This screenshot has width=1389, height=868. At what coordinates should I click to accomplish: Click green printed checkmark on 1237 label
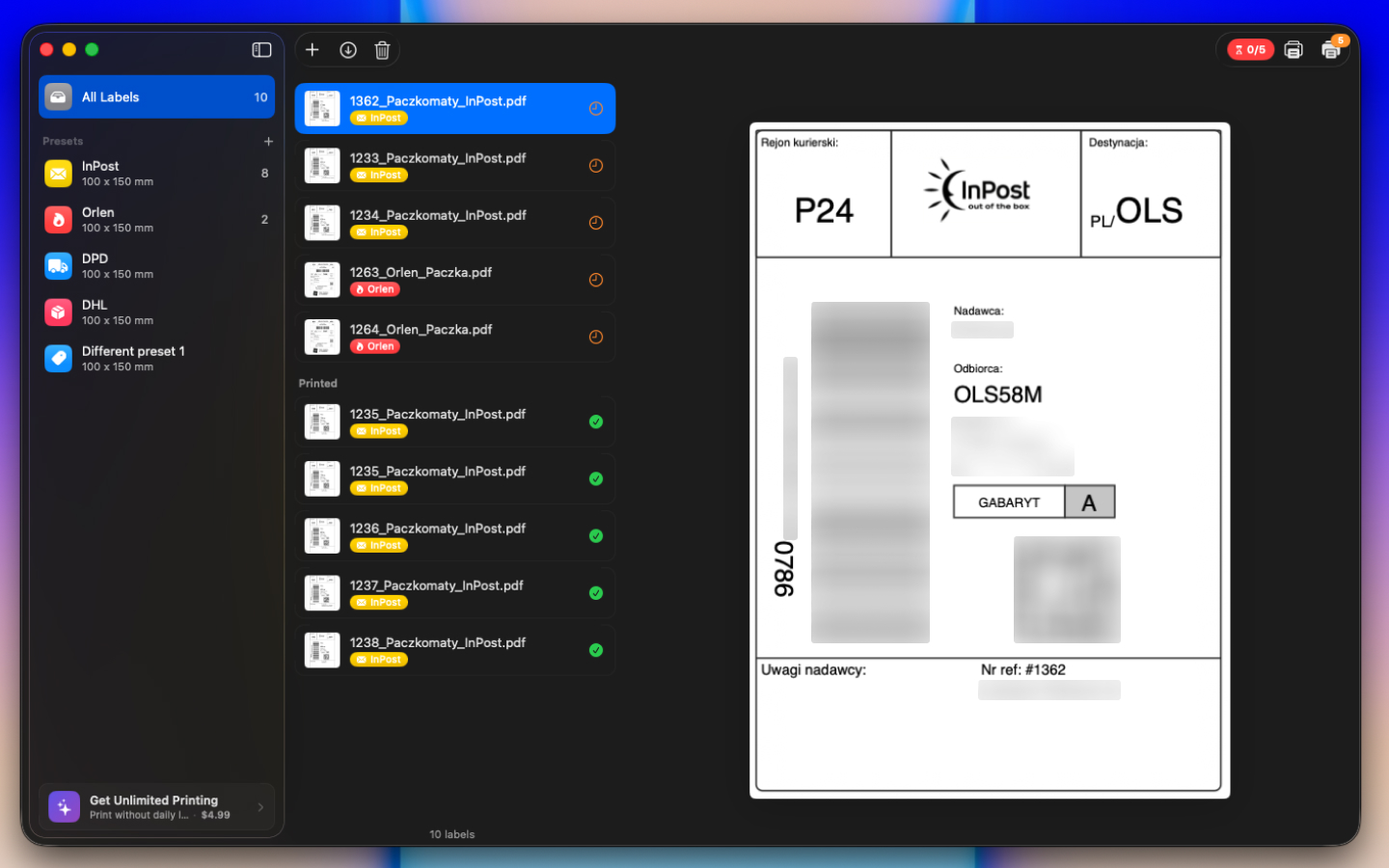[596, 593]
